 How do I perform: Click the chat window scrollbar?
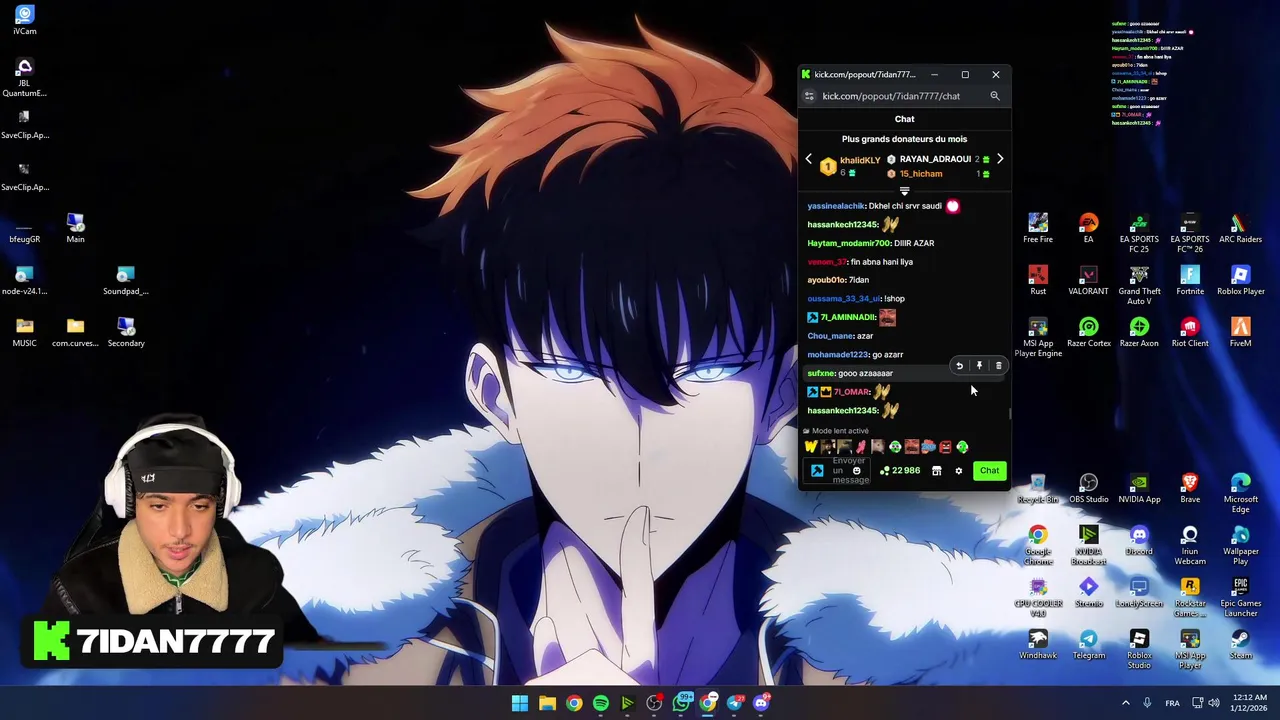[x=1010, y=412]
